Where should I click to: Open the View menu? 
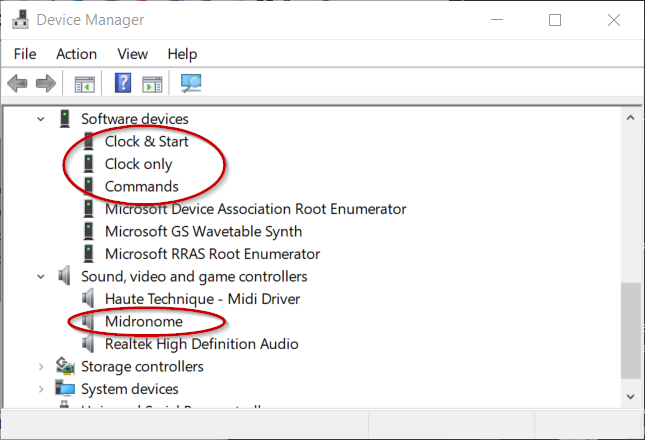click(x=132, y=54)
